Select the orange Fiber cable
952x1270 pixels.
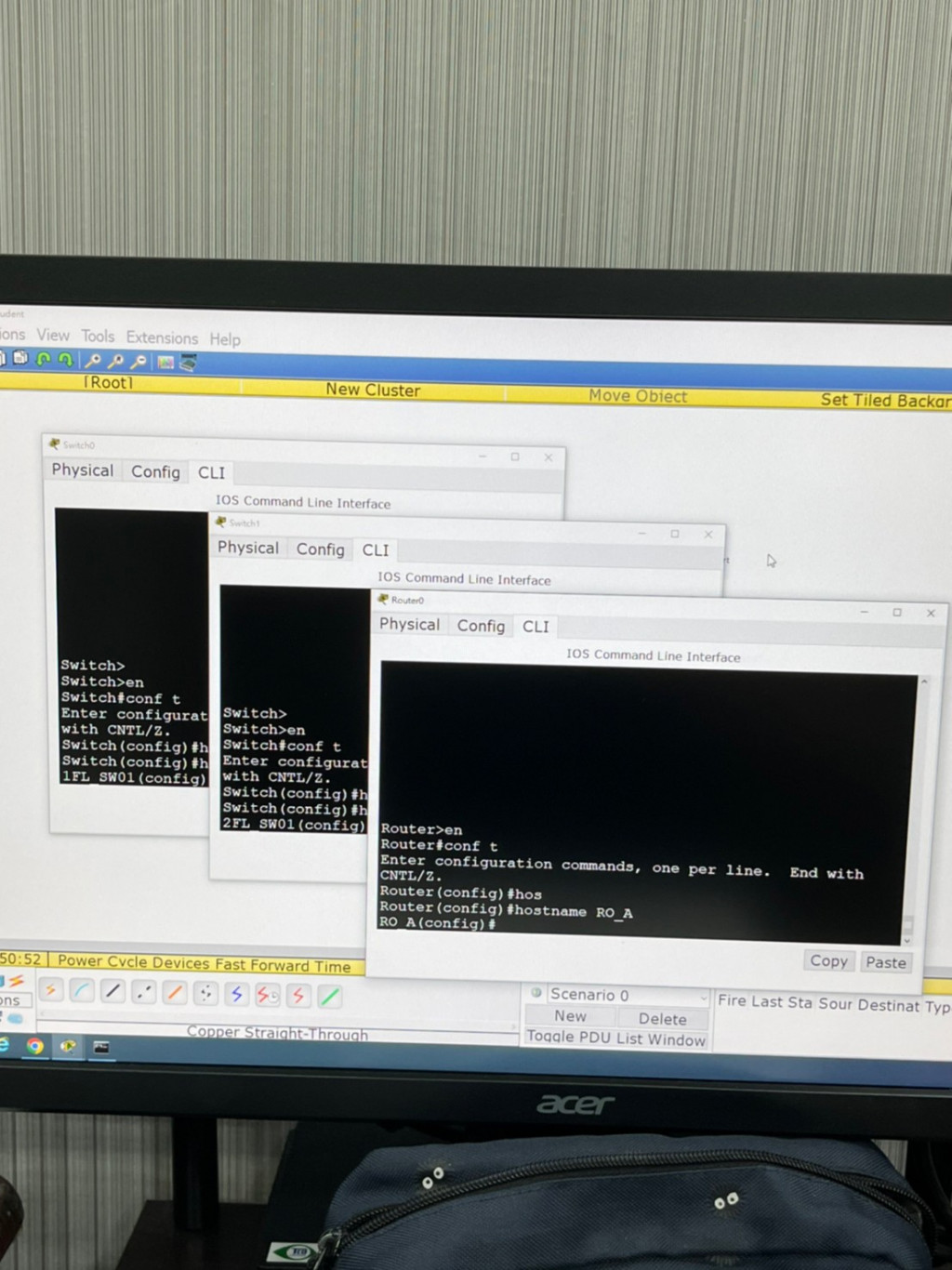pyautogui.click(x=175, y=993)
